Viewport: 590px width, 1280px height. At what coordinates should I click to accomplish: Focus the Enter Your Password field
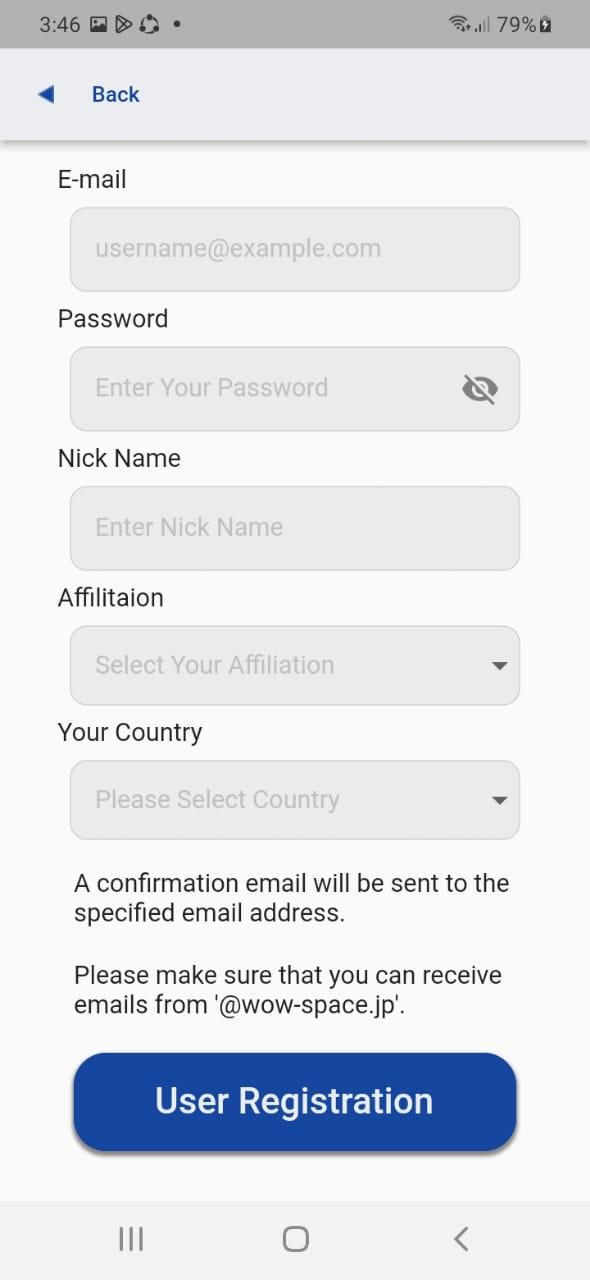295,388
